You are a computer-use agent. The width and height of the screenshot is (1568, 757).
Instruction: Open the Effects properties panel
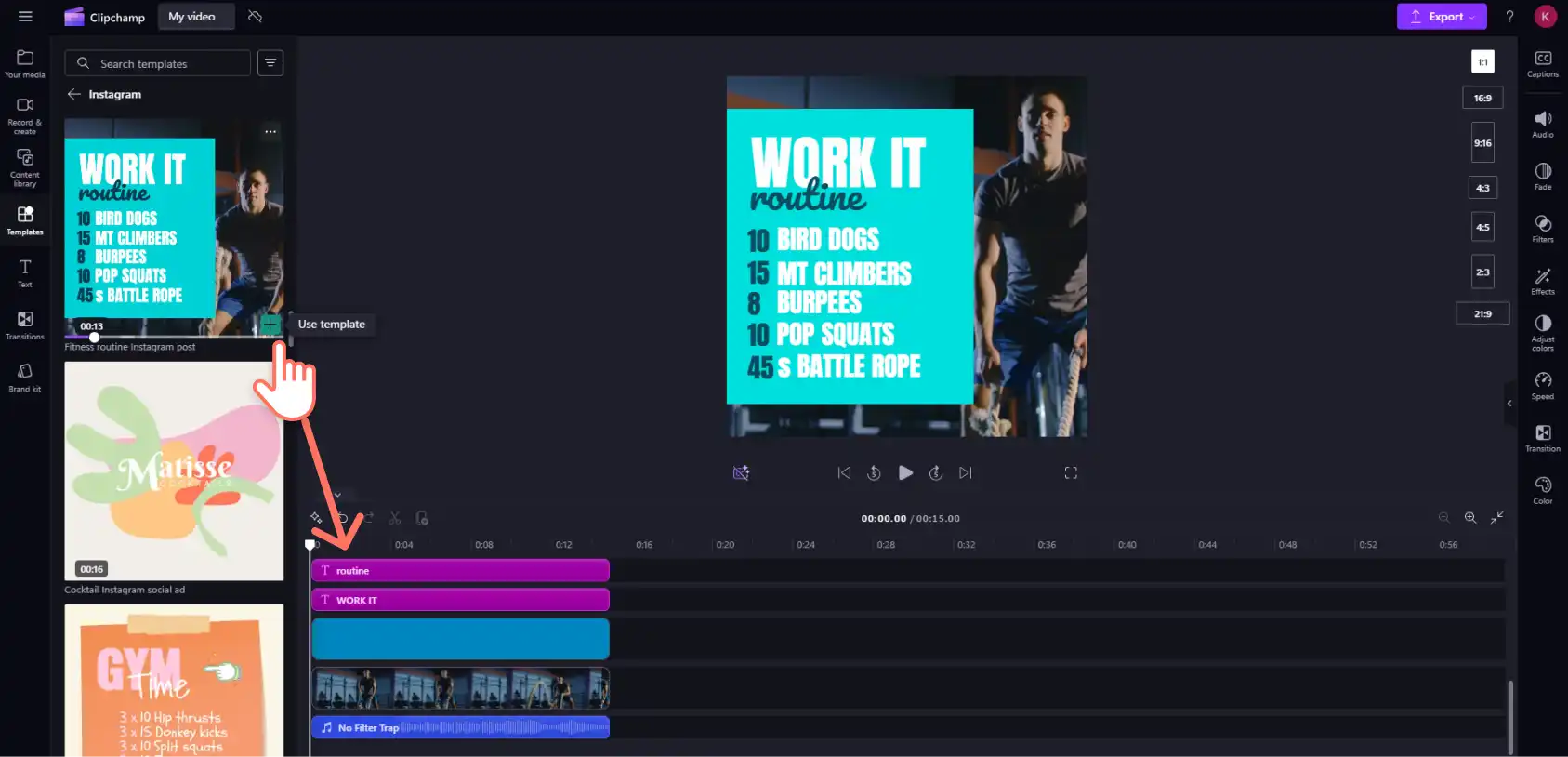[1543, 281]
